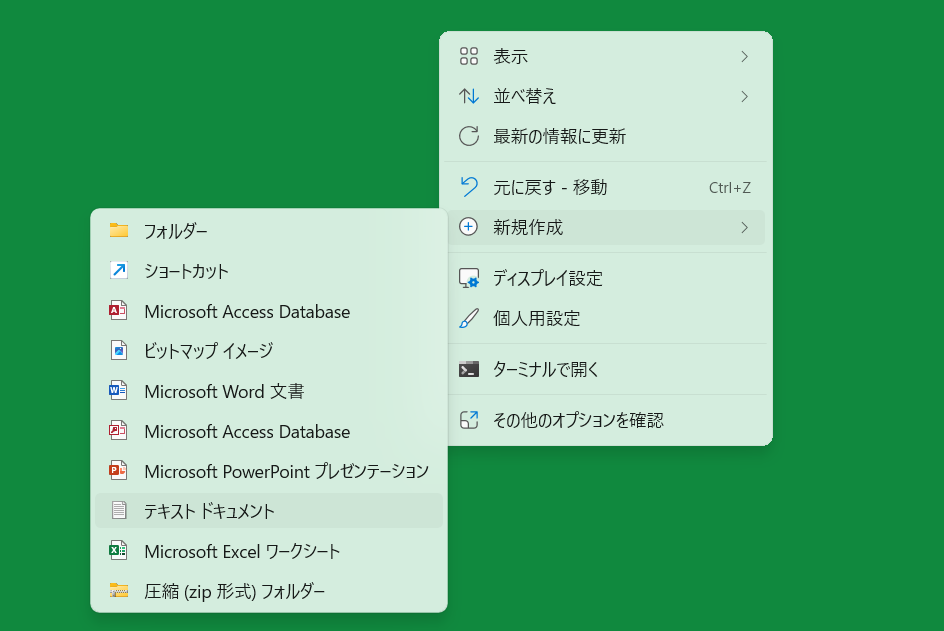Screen dimensions: 944x631
Task: Choose 最新の情報に更新 to refresh
Action: 559,137
